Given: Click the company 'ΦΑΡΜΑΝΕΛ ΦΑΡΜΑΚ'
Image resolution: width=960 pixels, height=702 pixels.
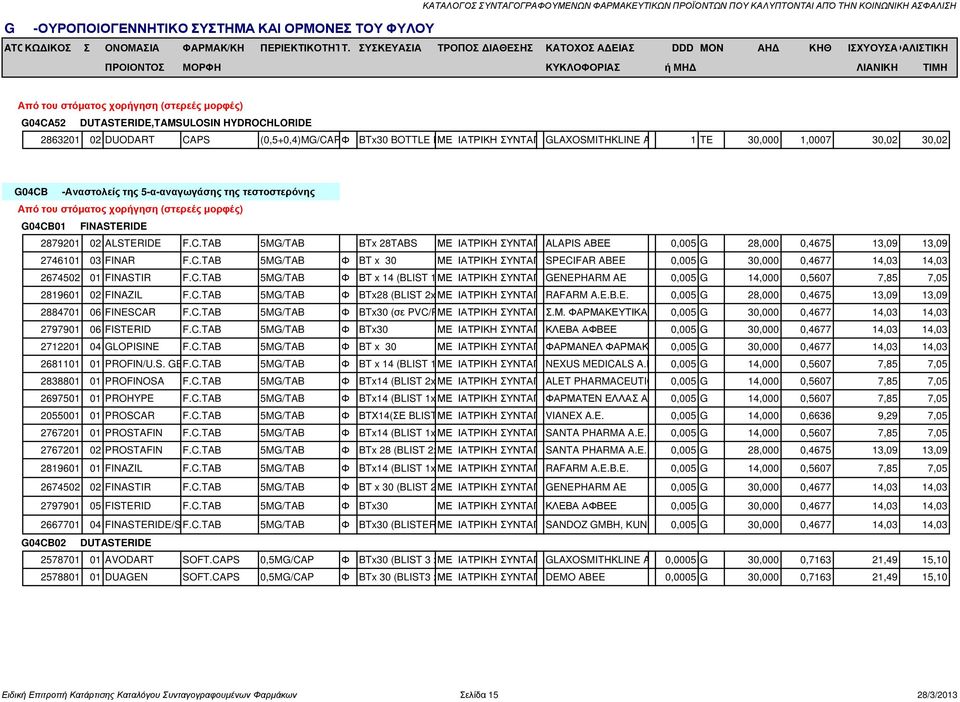Looking at the screenshot, I should click(x=596, y=346).
